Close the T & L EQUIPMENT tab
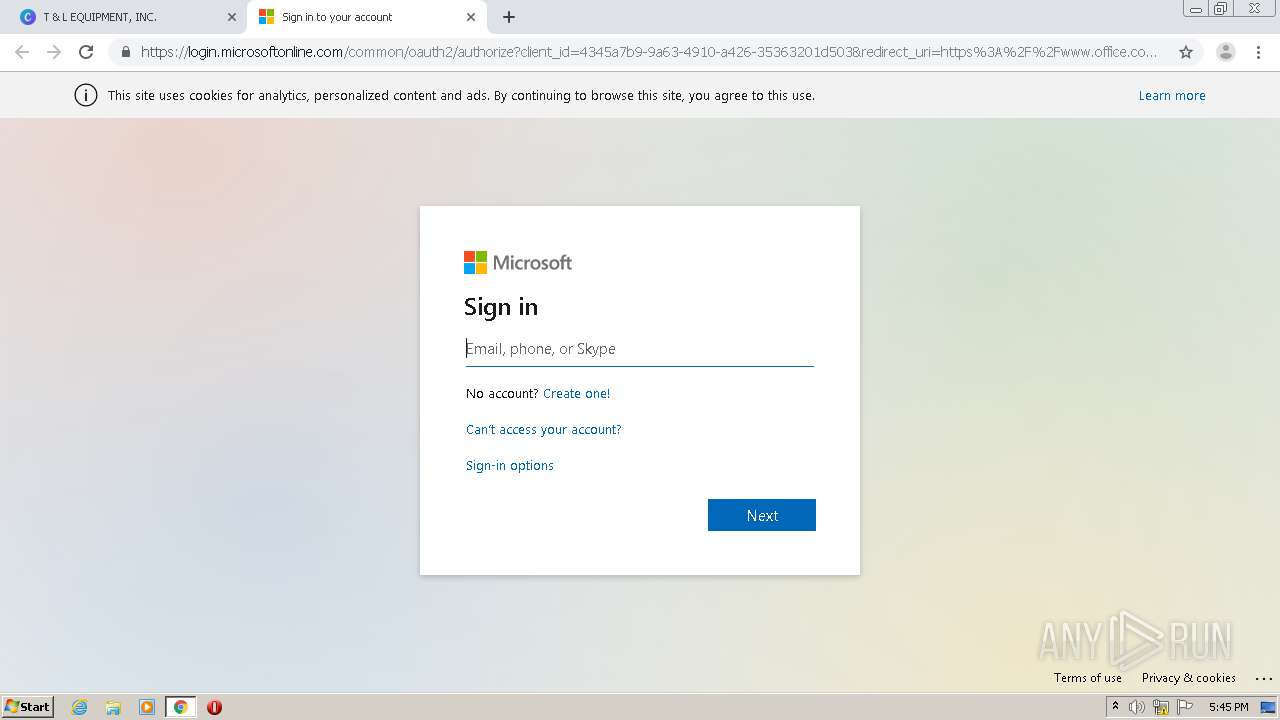The width and height of the screenshot is (1280, 720). coord(232,17)
